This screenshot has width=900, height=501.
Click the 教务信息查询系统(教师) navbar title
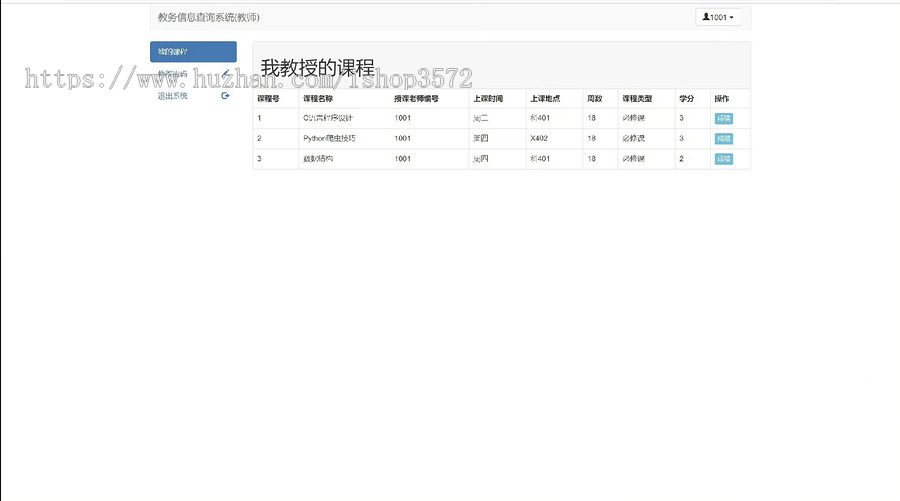pos(209,17)
